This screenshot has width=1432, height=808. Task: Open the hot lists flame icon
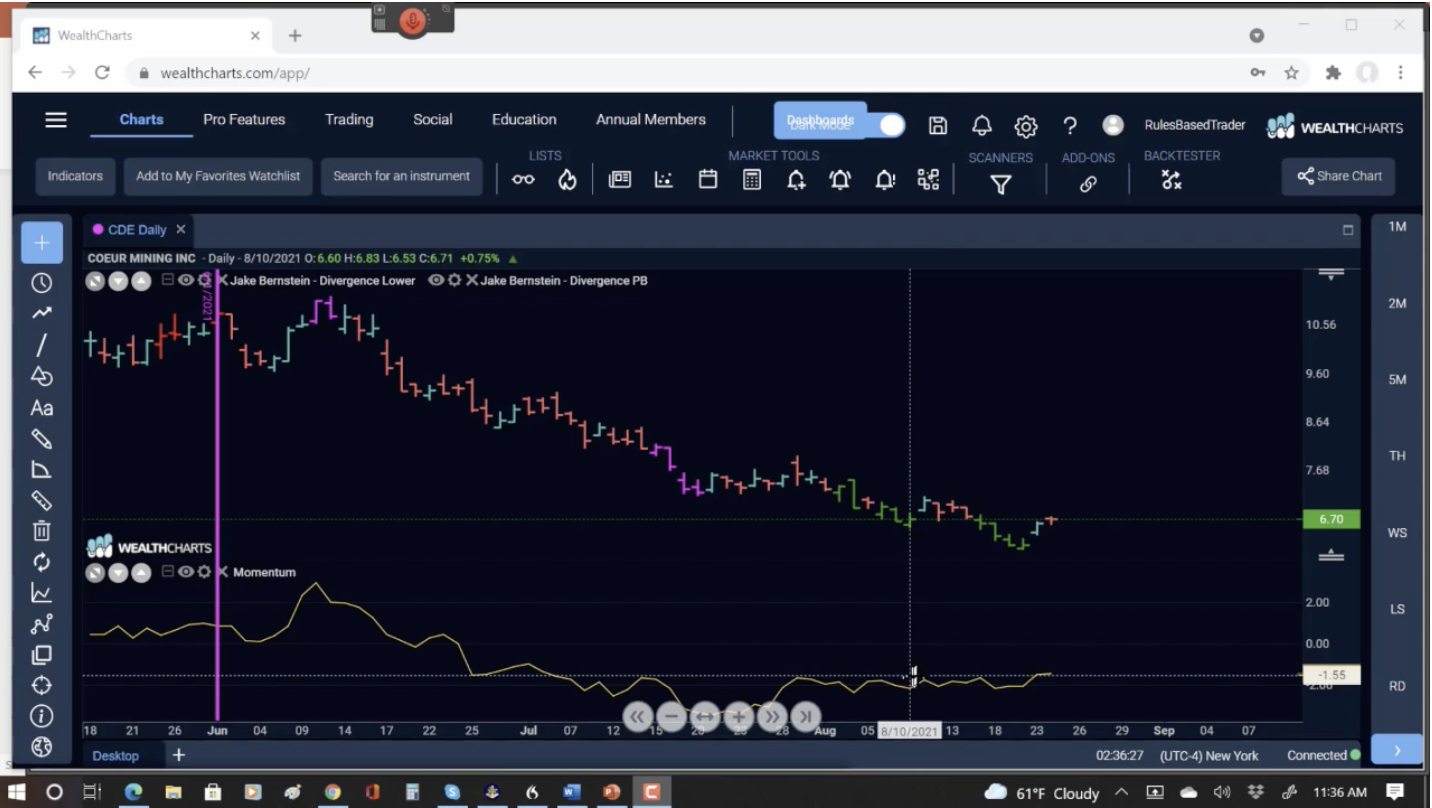tap(568, 180)
